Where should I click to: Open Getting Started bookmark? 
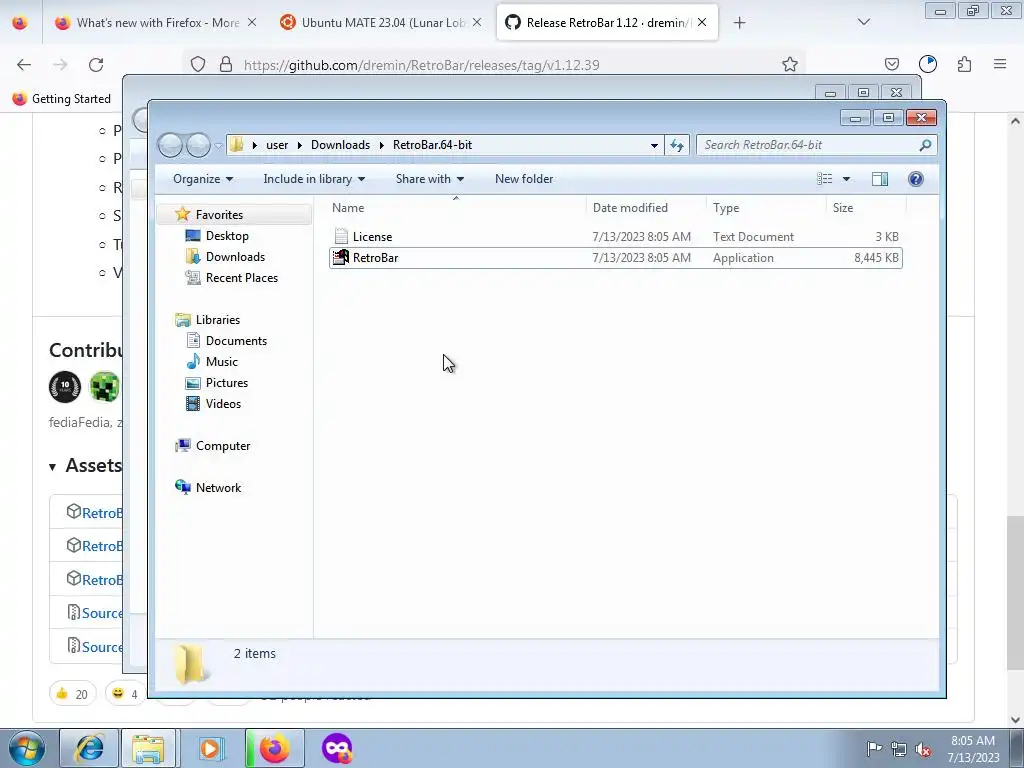61,99
